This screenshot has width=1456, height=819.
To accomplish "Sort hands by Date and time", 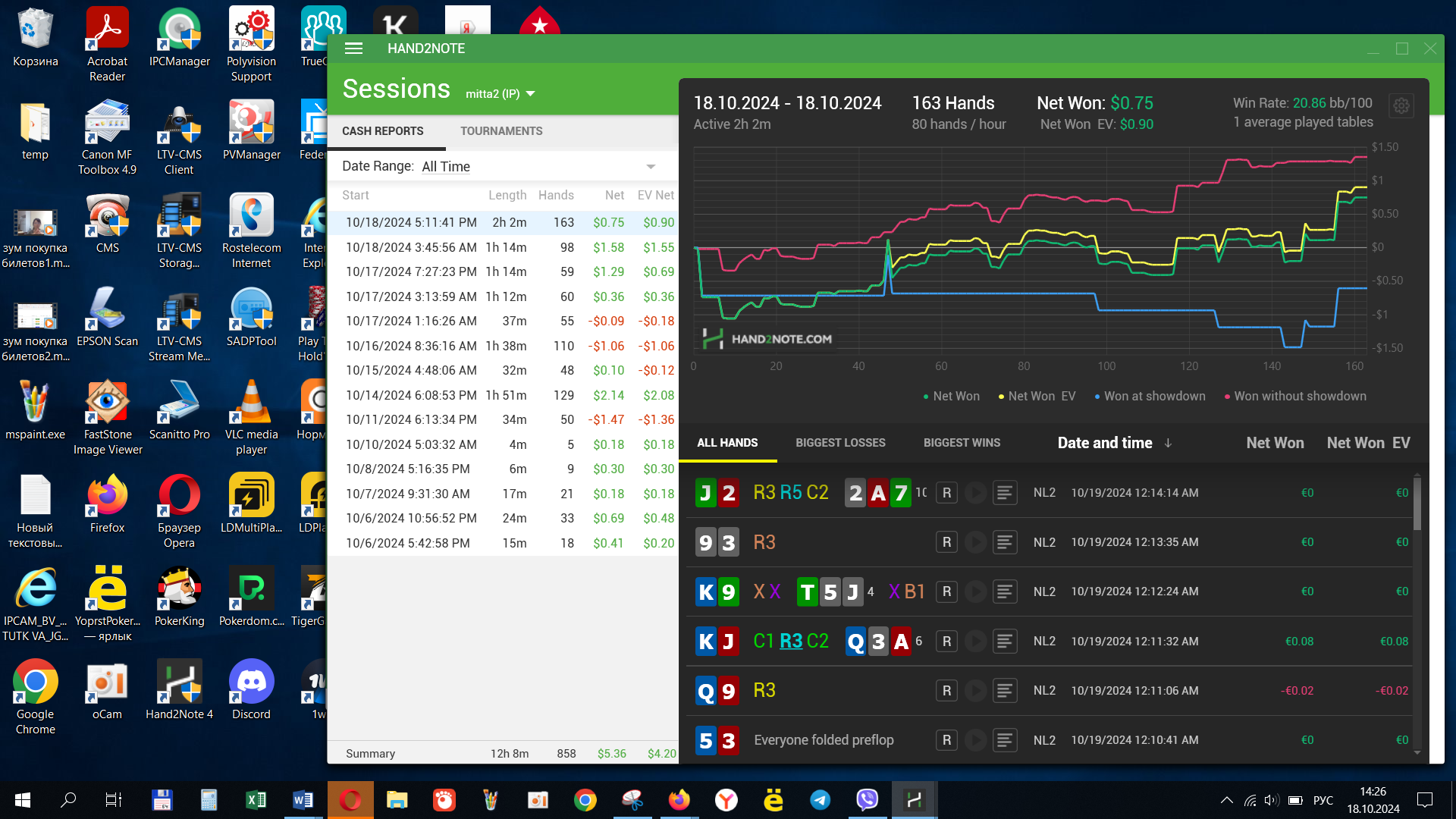I will (x=1115, y=443).
